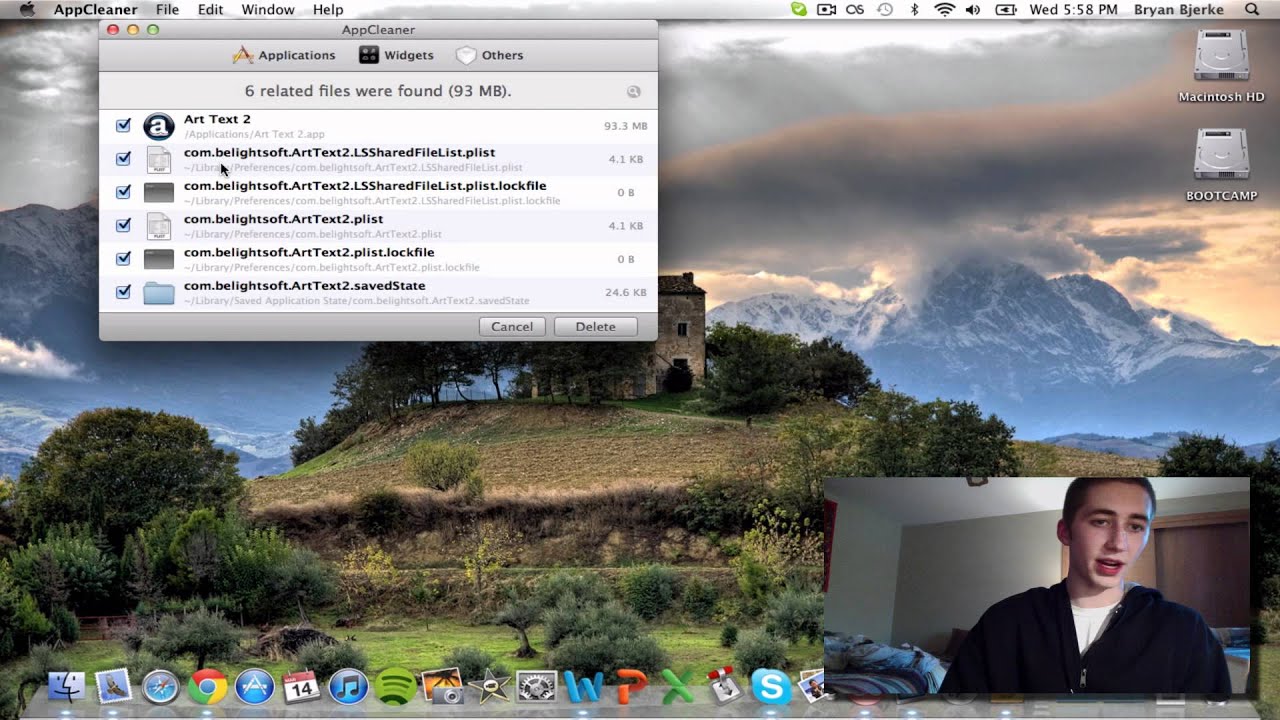Open Calendar (iCal) from the Dock
The image size is (1280, 720).
click(301, 687)
